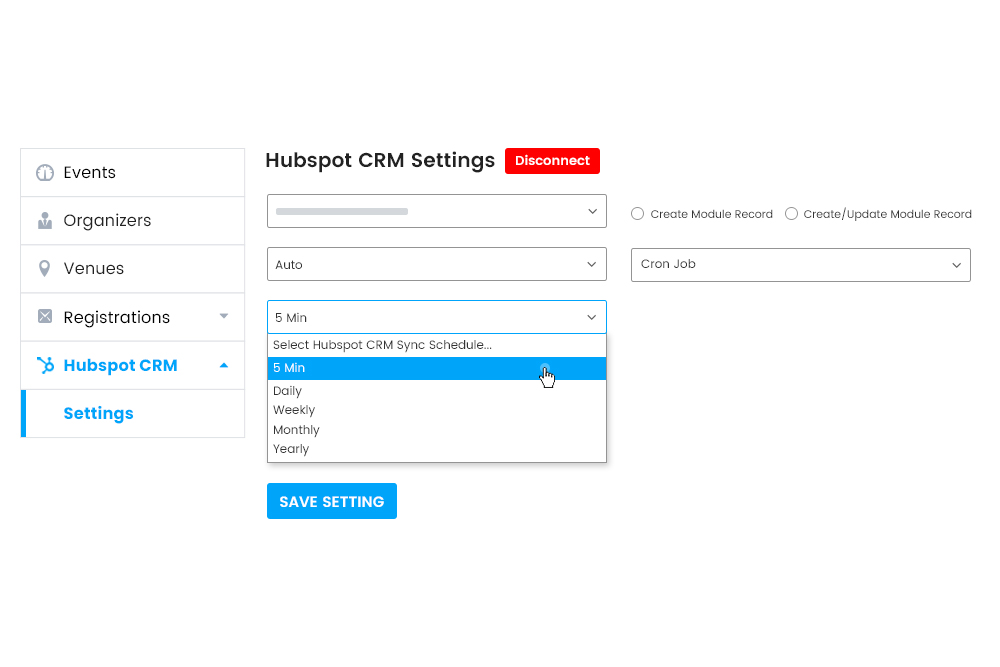
Task: Click the Events dashboard gauge icon
Action: (44, 172)
